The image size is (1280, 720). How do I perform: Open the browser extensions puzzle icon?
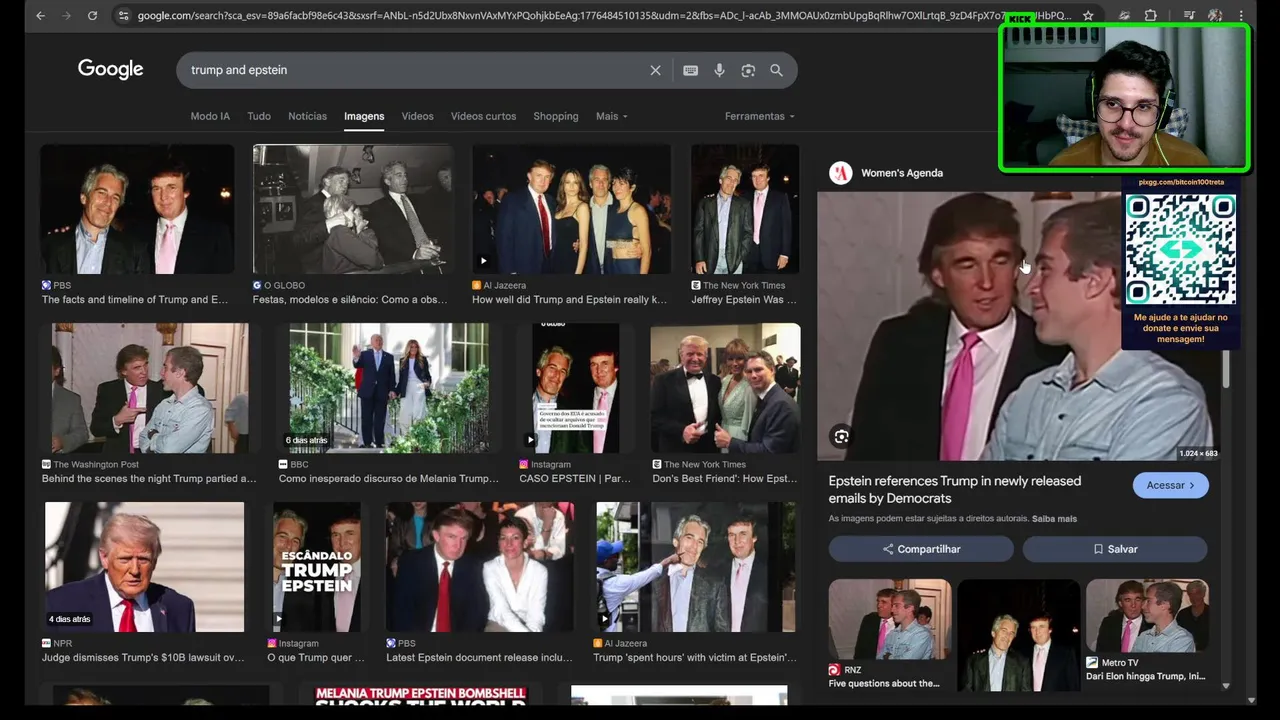tap(1151, 16)
